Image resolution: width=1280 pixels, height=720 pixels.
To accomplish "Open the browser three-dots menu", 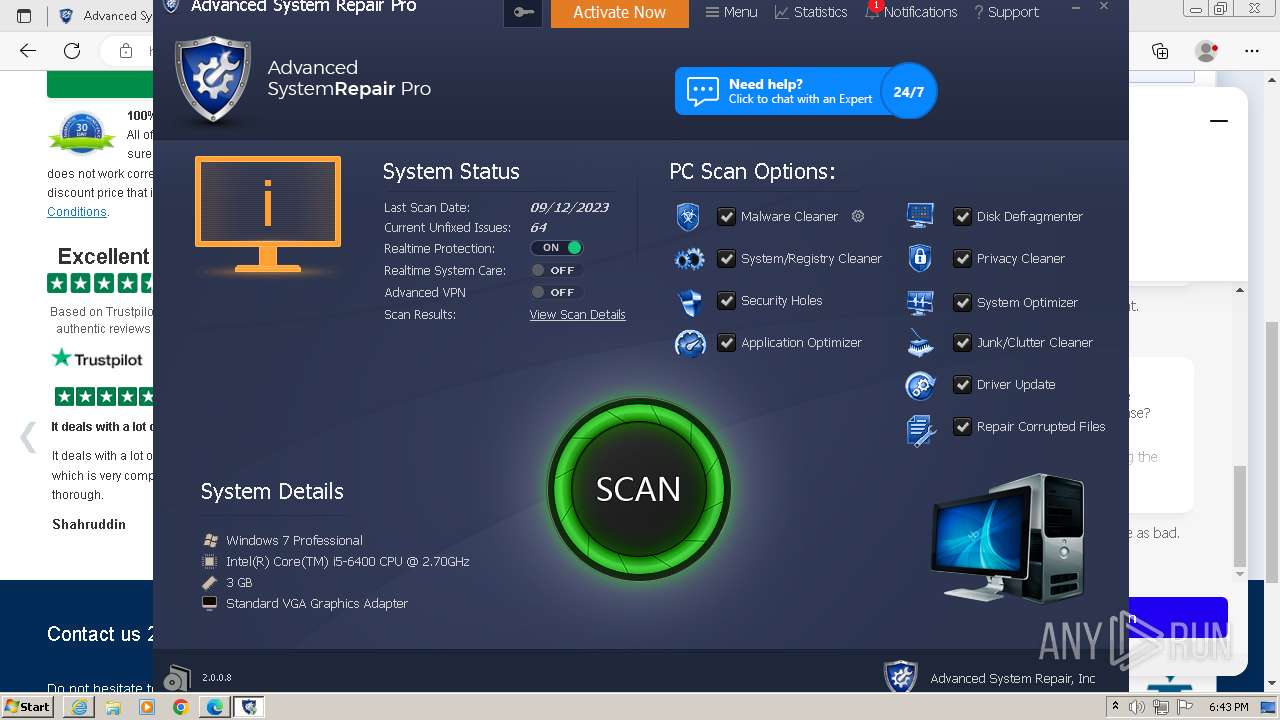I will [1251, 50].
